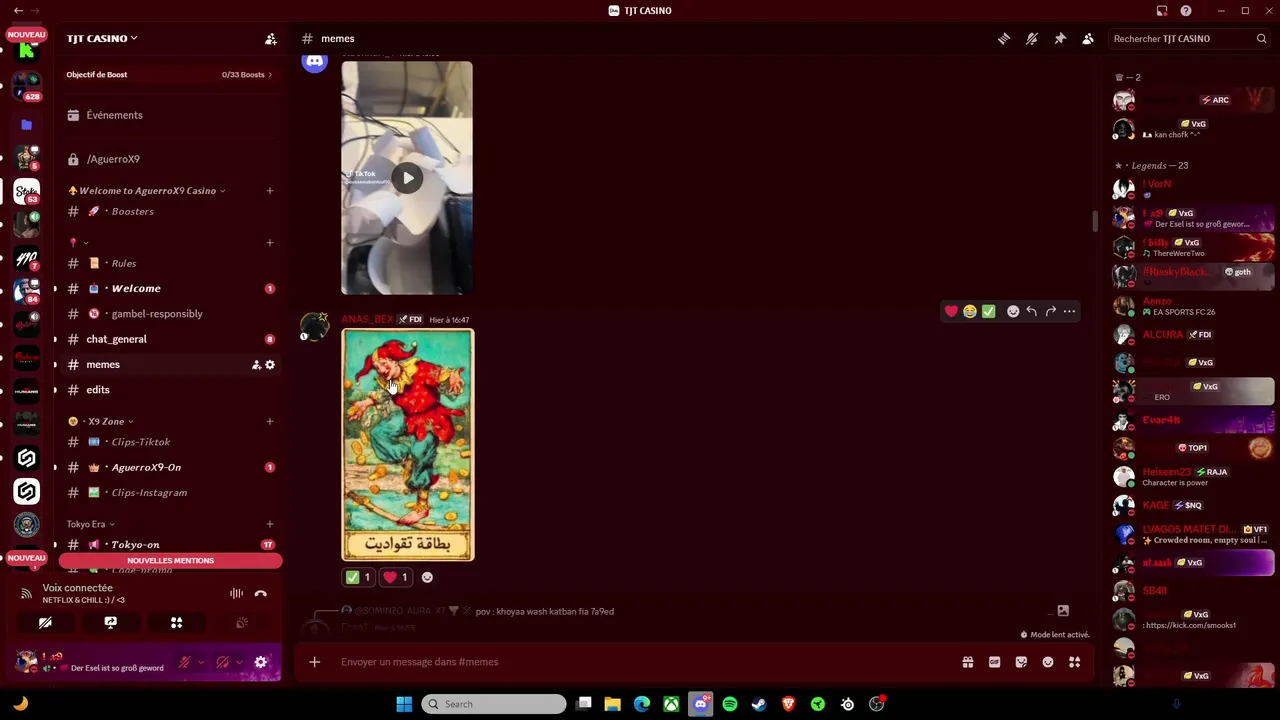Toggle noise suppression waveform icon
Viewport: 1280px width, 720px height.
[x=236, y=594]
